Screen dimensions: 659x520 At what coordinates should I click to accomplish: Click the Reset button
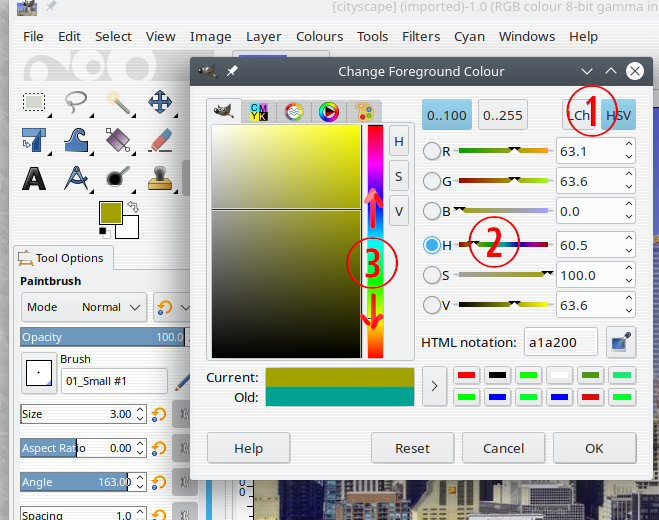[x=412, y=448]
